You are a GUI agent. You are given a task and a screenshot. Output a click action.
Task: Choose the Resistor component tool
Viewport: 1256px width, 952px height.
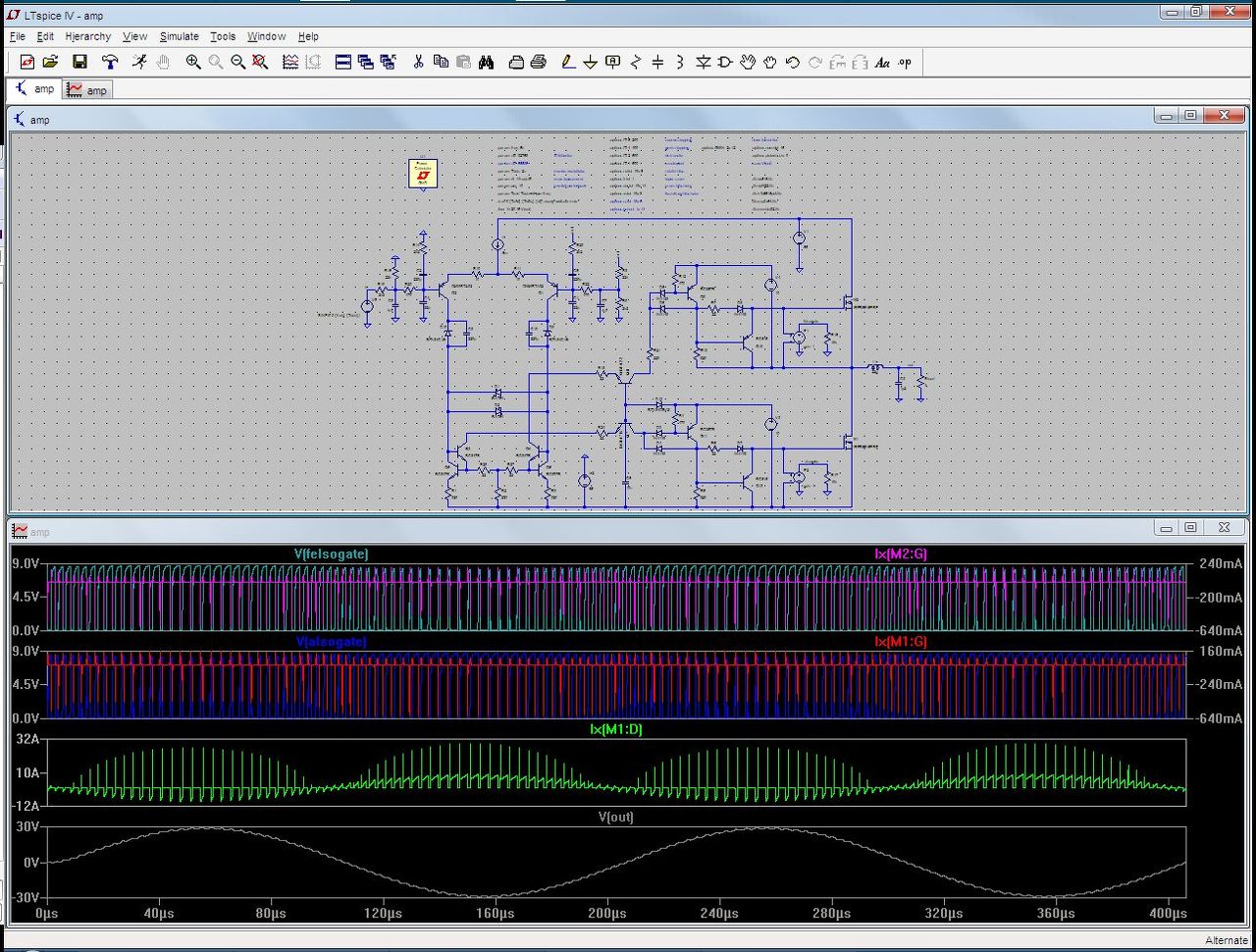(x=635, y=62)
